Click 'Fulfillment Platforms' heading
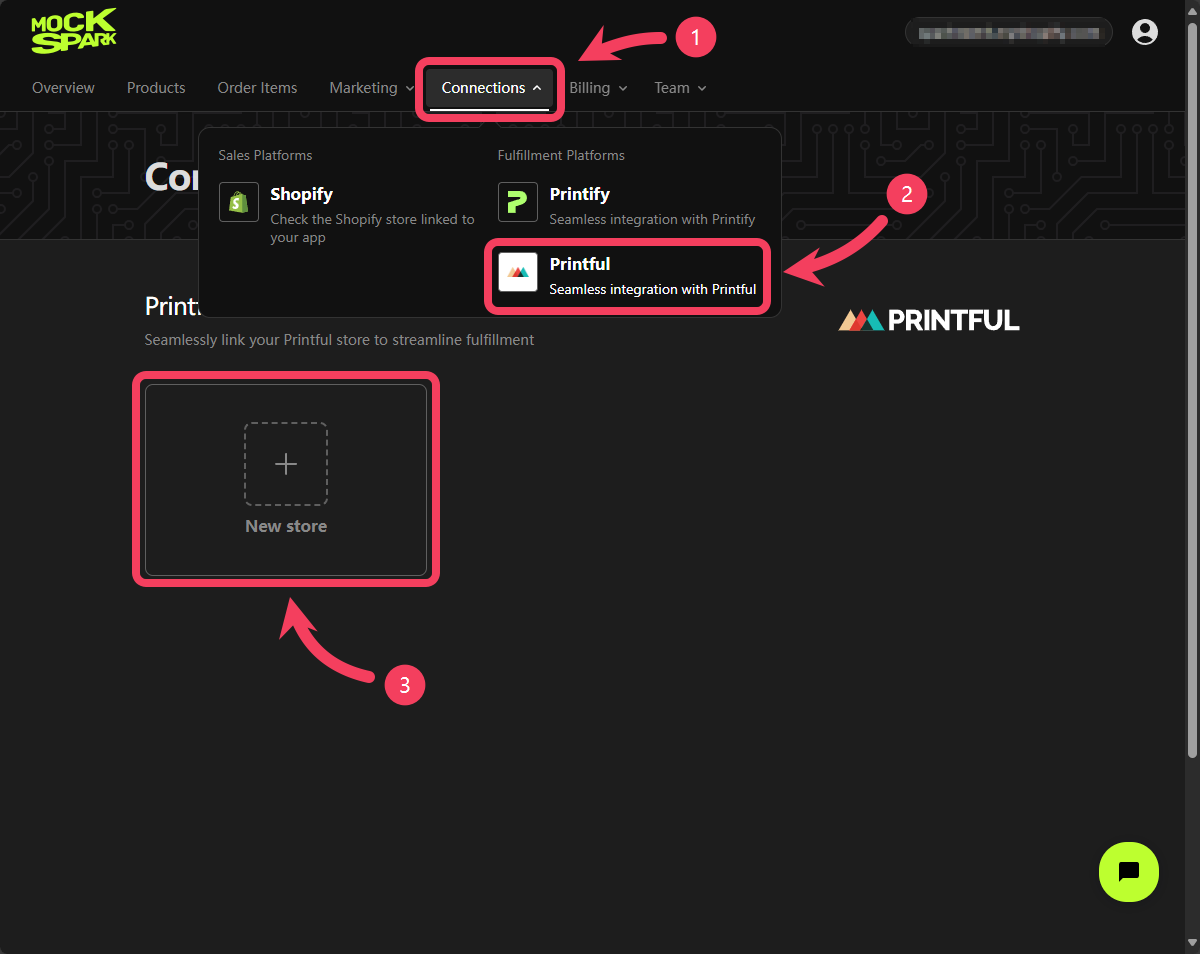1200x954 pixels. (x=561, y=155)
